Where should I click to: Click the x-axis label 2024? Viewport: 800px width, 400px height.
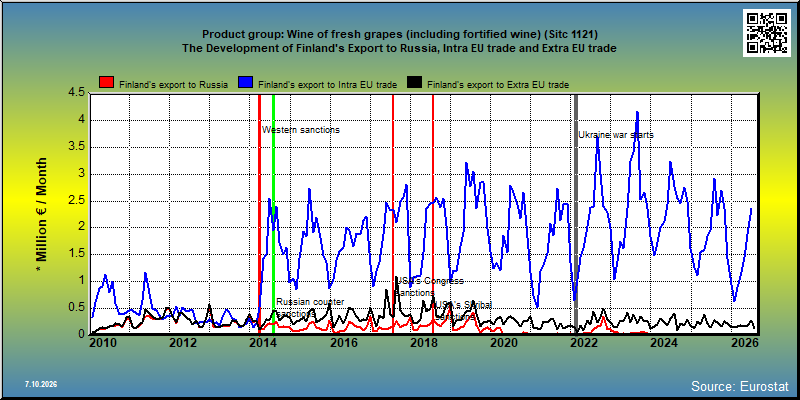tap(663, 341)
